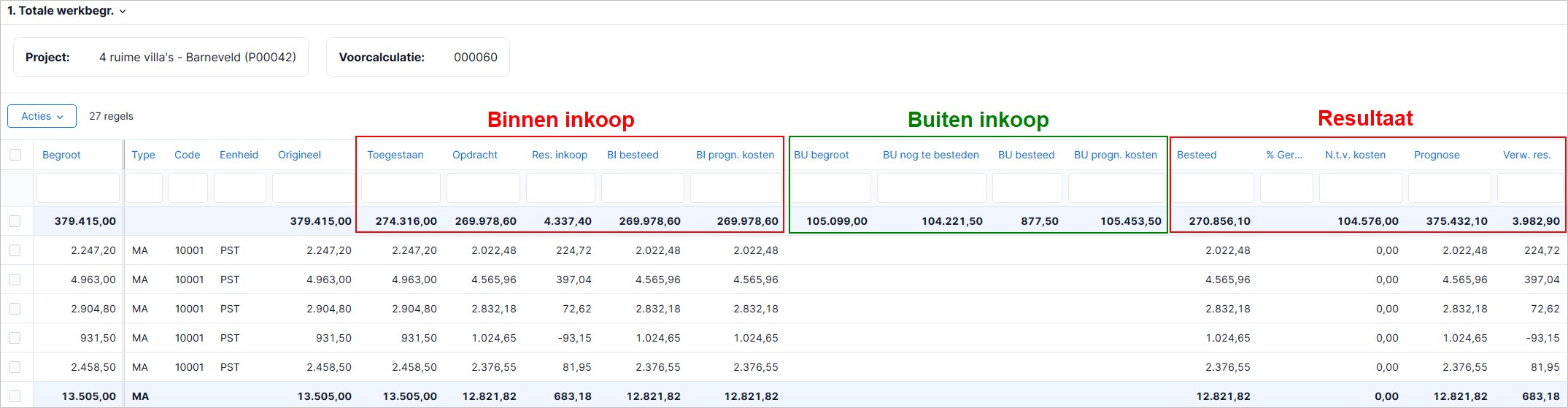Sort by the Toegestaan column header

coord(395,155)
